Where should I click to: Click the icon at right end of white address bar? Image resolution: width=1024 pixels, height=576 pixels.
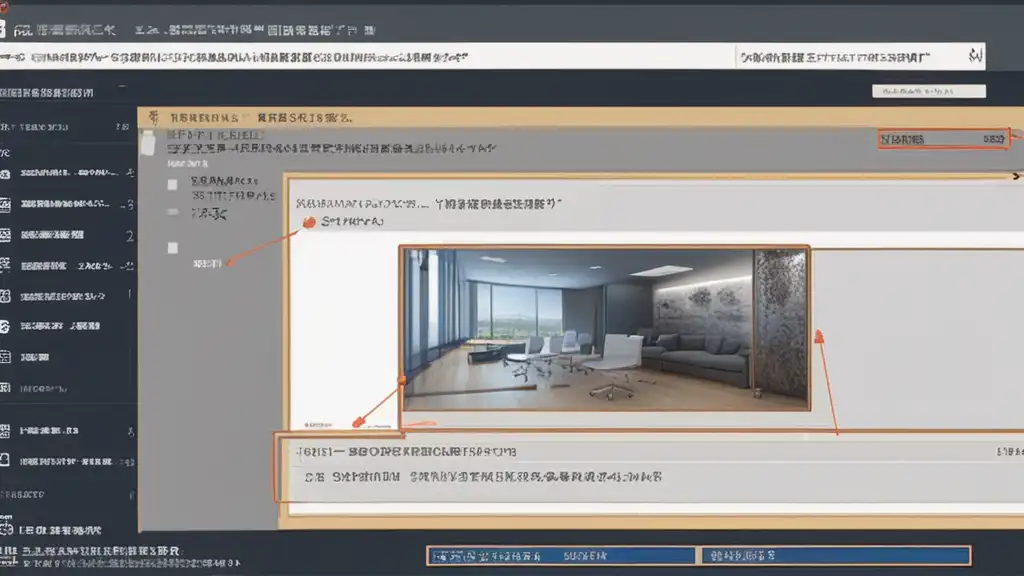click(975, 57)
